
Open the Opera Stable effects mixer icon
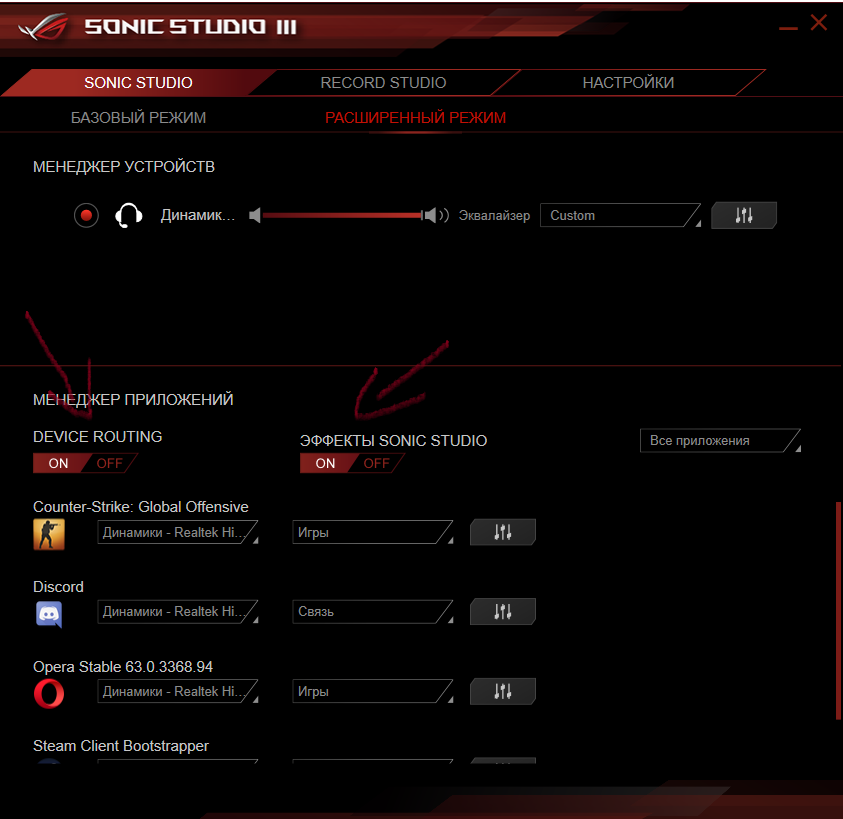pyautogui.click(x=503, y=691)
